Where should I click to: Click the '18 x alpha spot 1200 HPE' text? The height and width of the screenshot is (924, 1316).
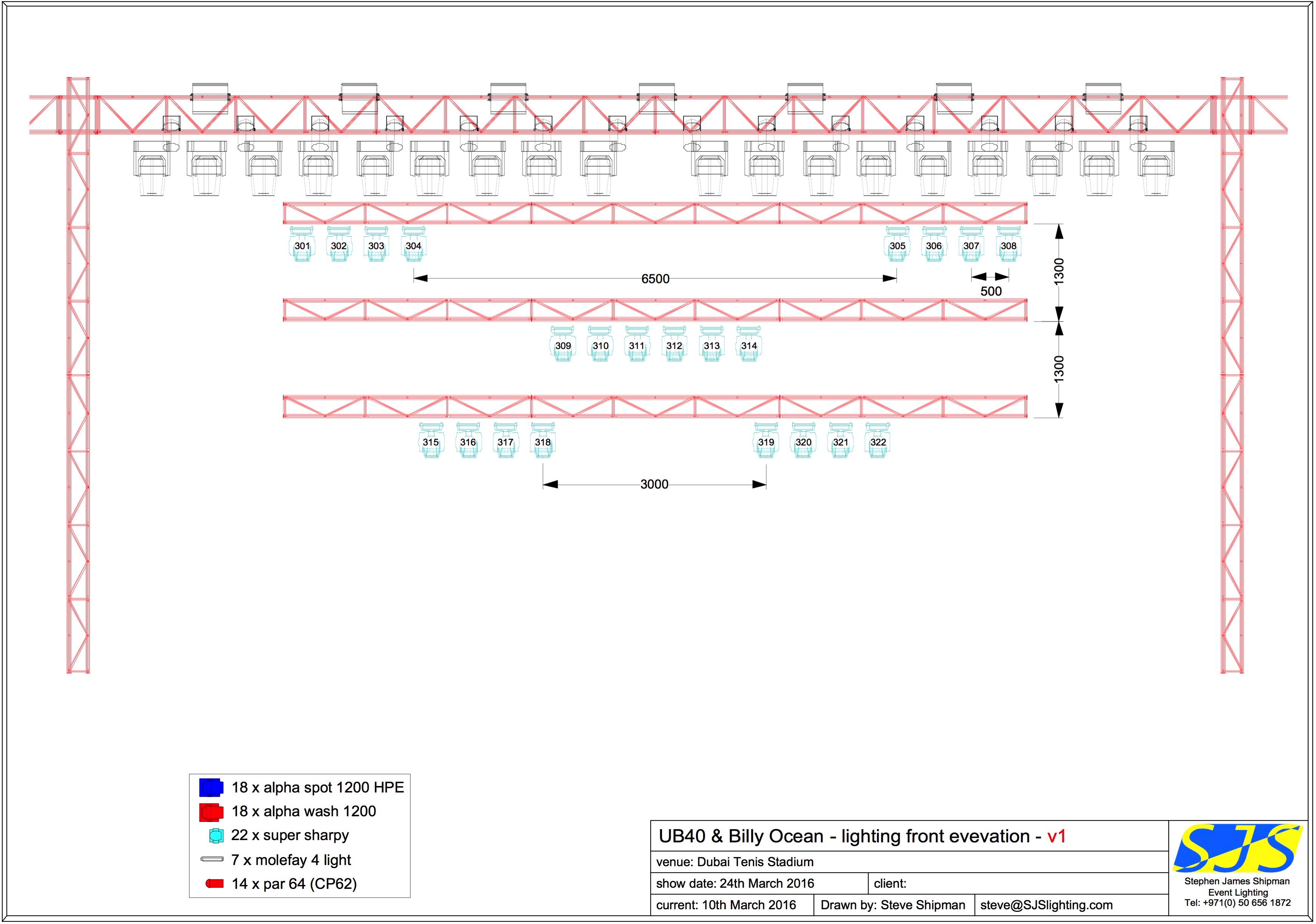pos(317,788)
